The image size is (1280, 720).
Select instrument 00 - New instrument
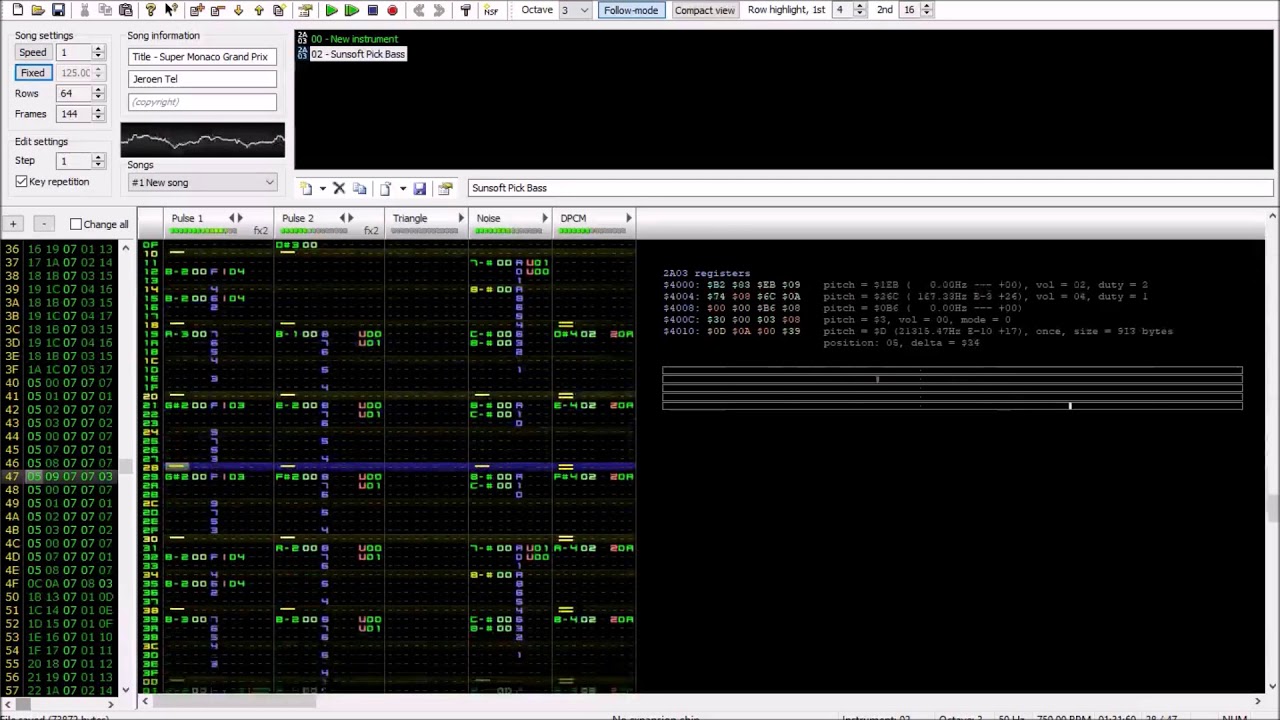tap(354, 39)
